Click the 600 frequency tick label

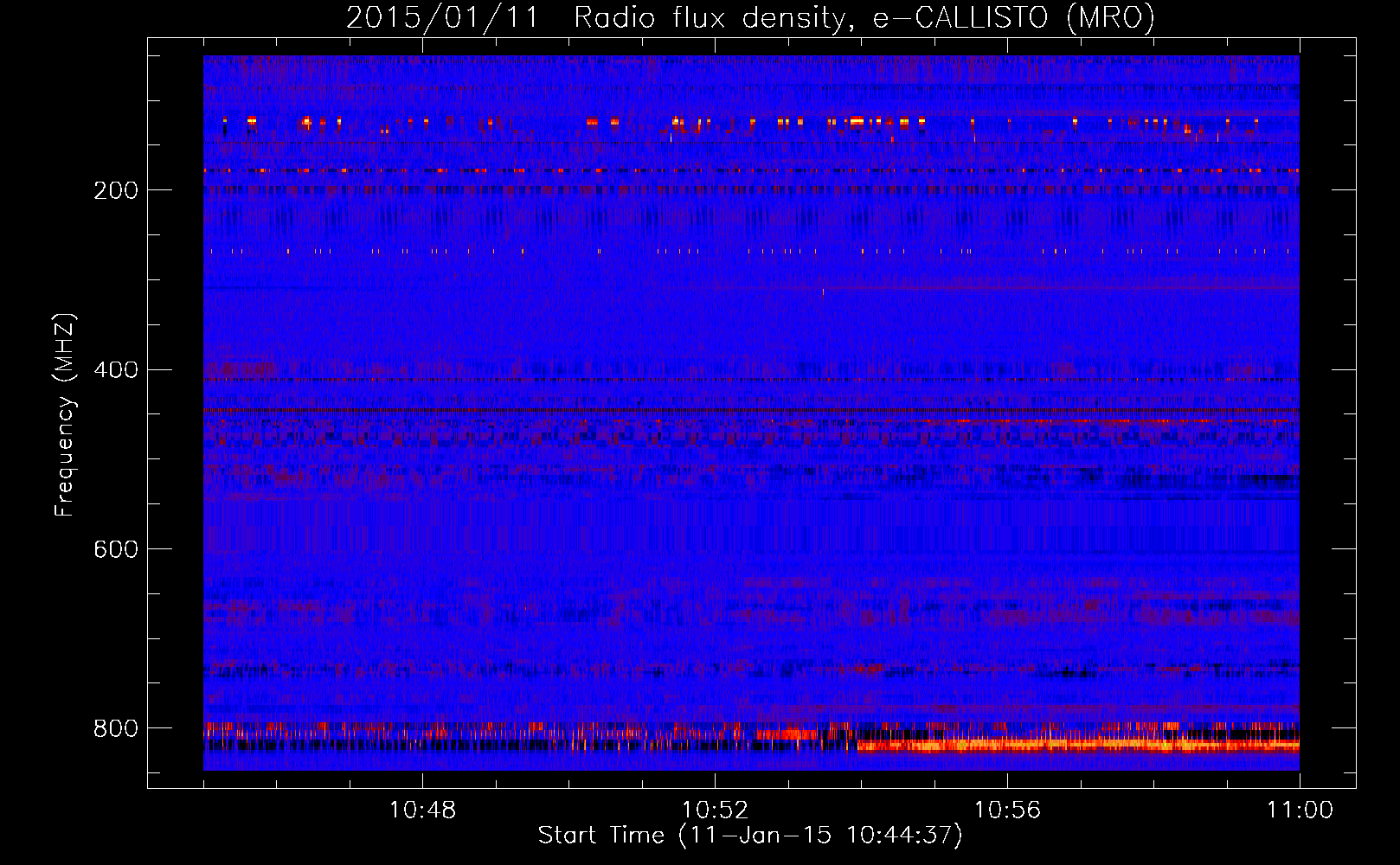(116, 550)
